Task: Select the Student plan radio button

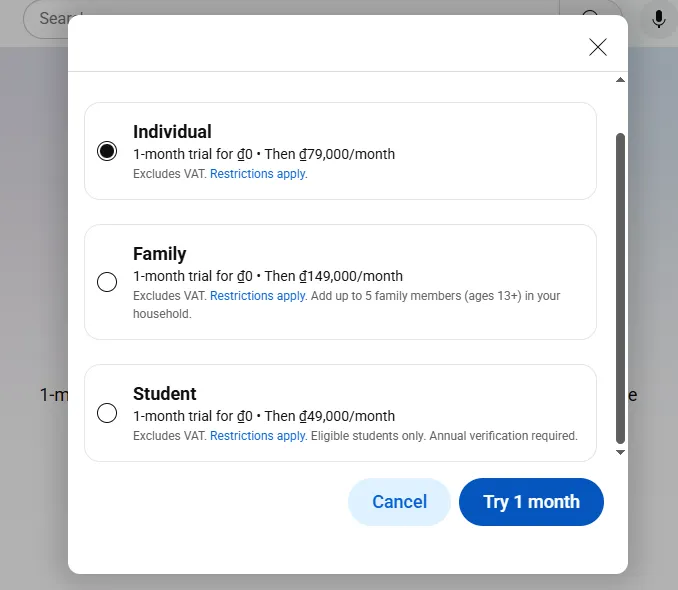Action: [107, 413]
